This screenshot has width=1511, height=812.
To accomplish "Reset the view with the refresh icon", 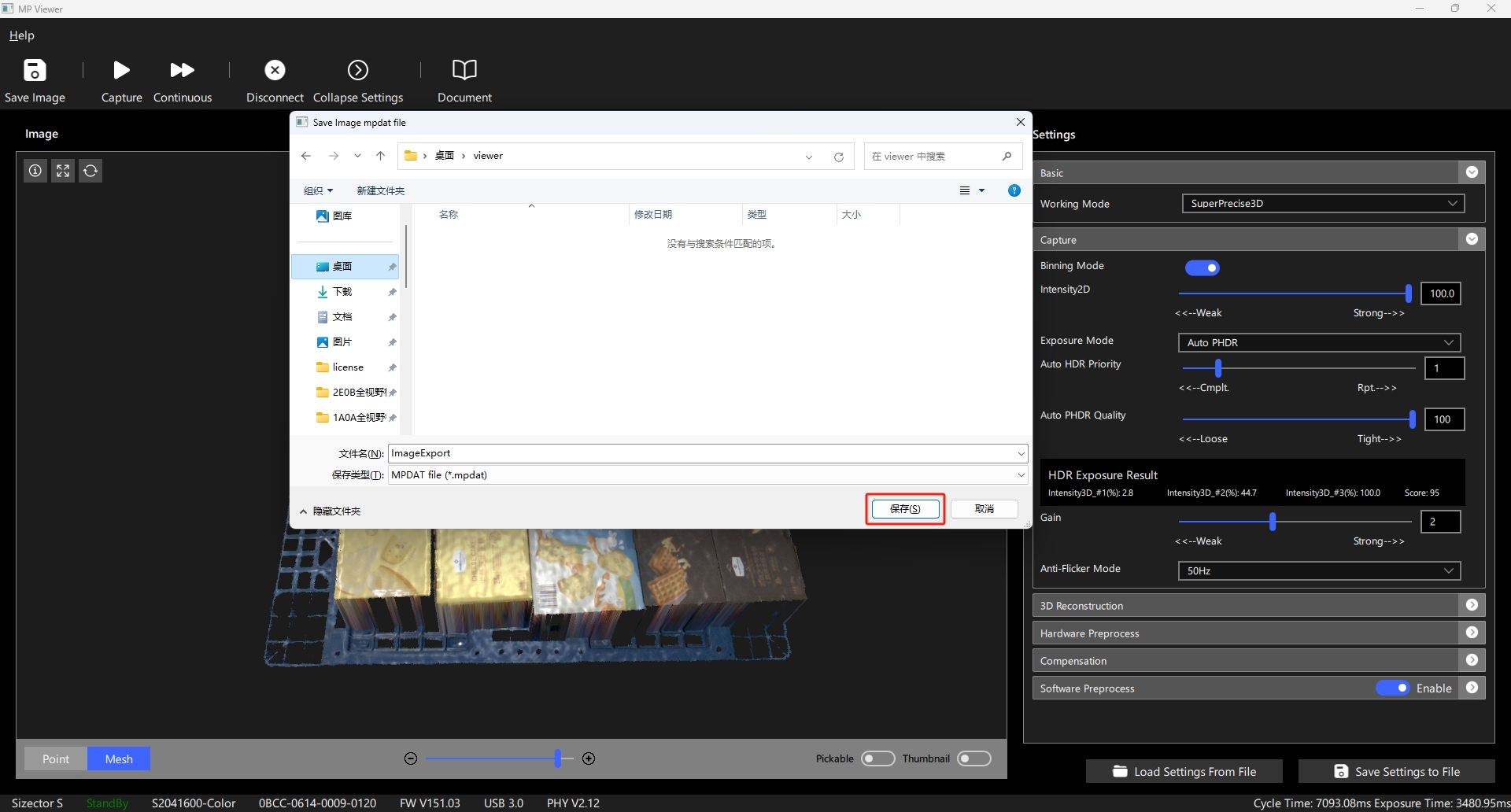I will (91, 171).
